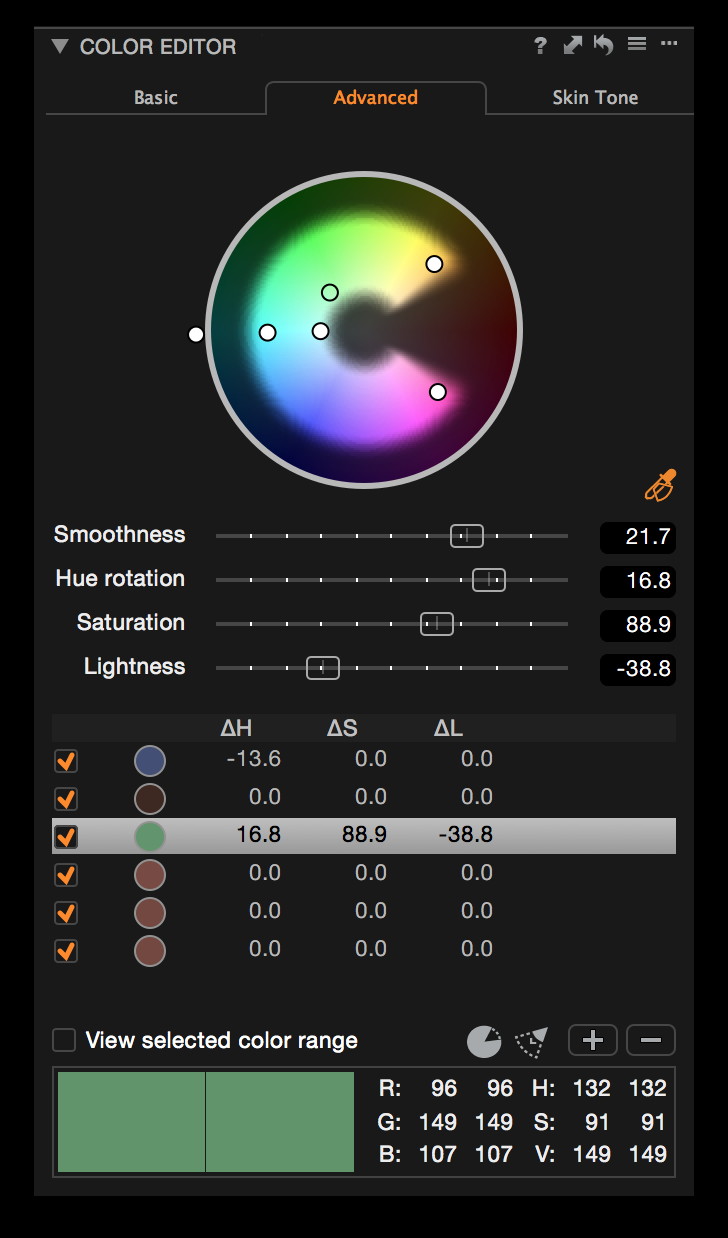The width and height of the screenshot is (728, 1238).
Task: Enable View selected color range checkbox
Action: point(64,1041)
